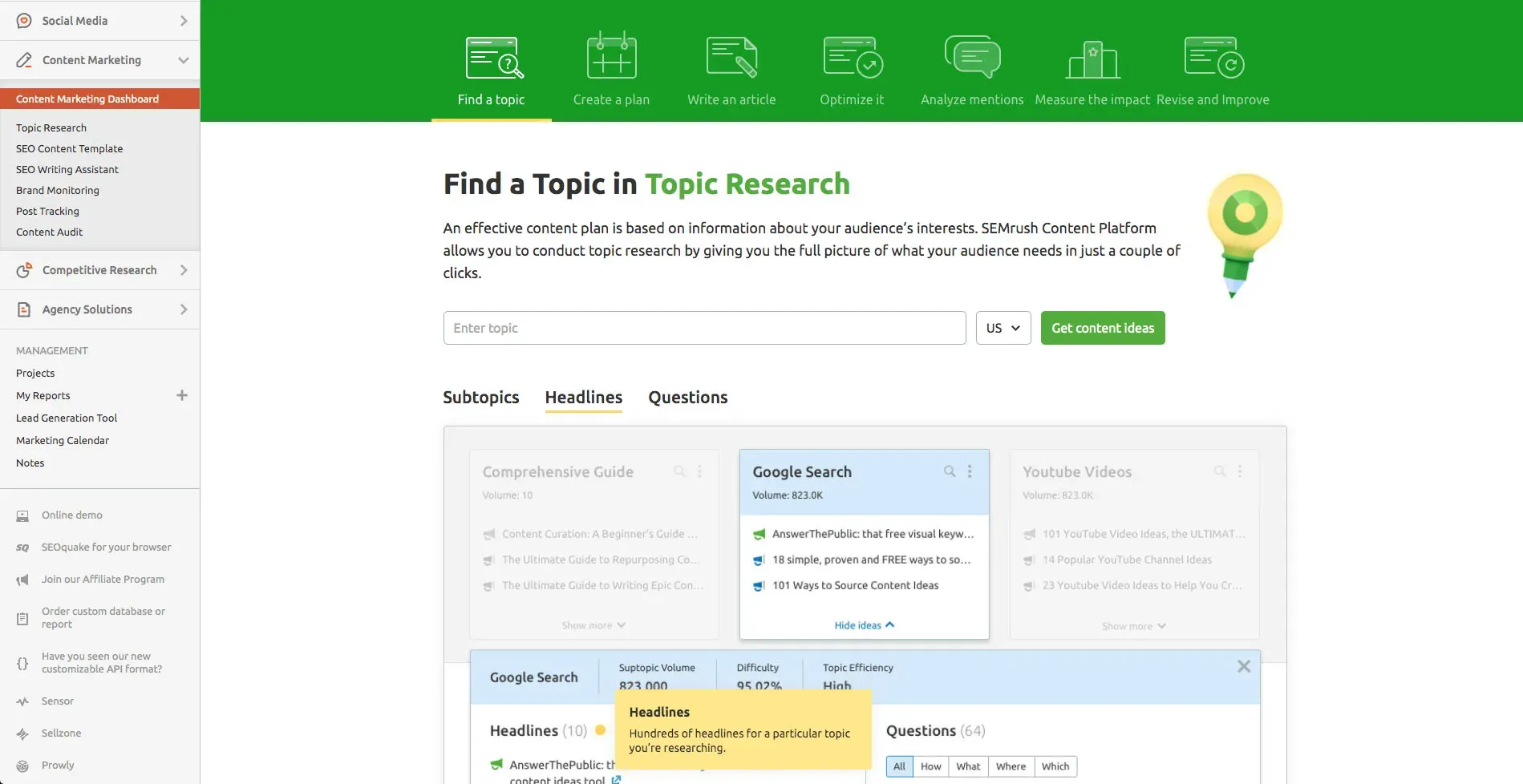Open the Lead Generation Tool

67,418
